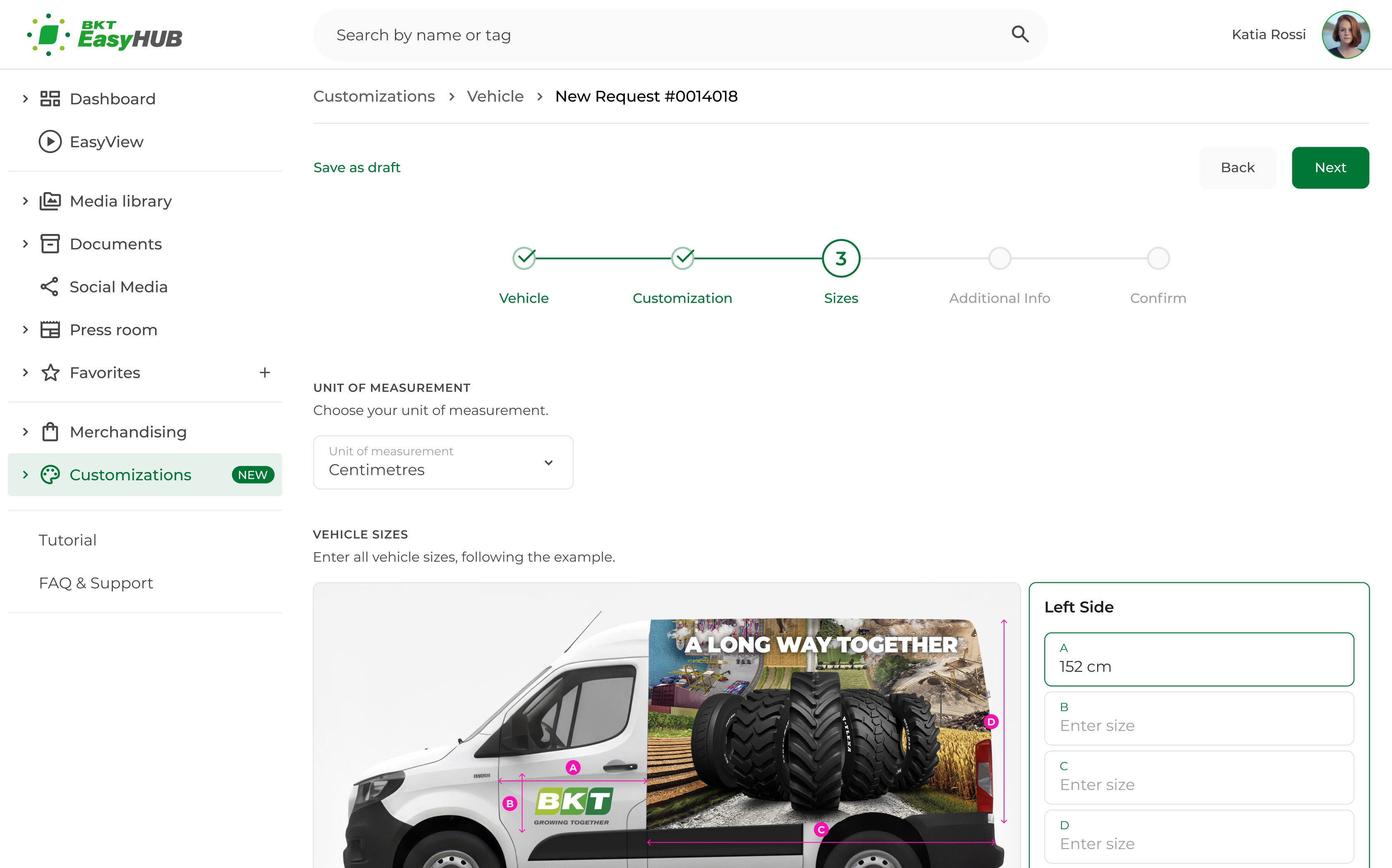
Task: Expand the Documents chevron
Action: click(x=25, y=244)
